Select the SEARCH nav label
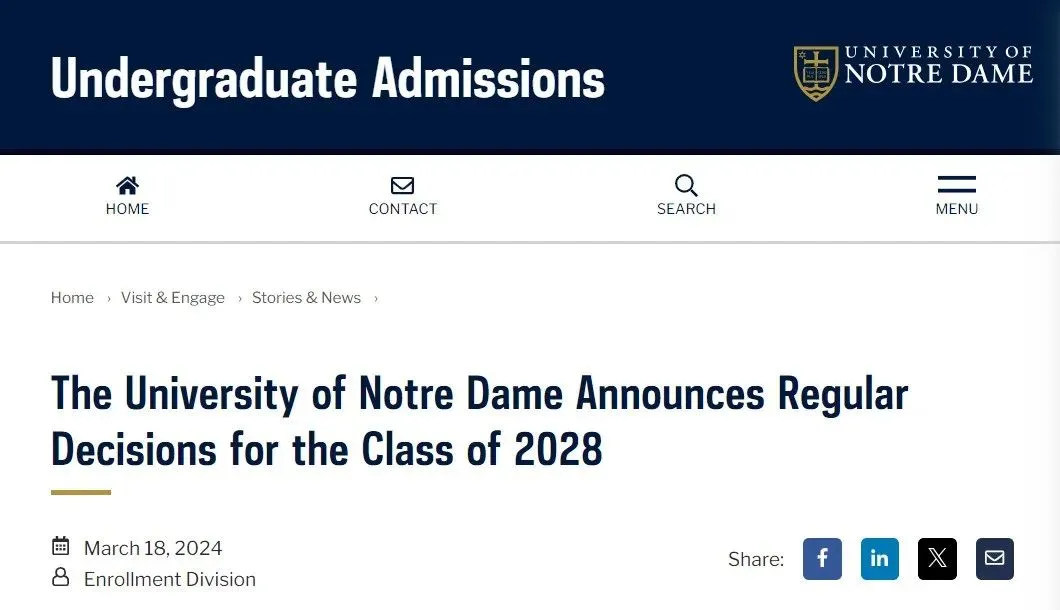The image size is (1060, 610). coord(686,209)
